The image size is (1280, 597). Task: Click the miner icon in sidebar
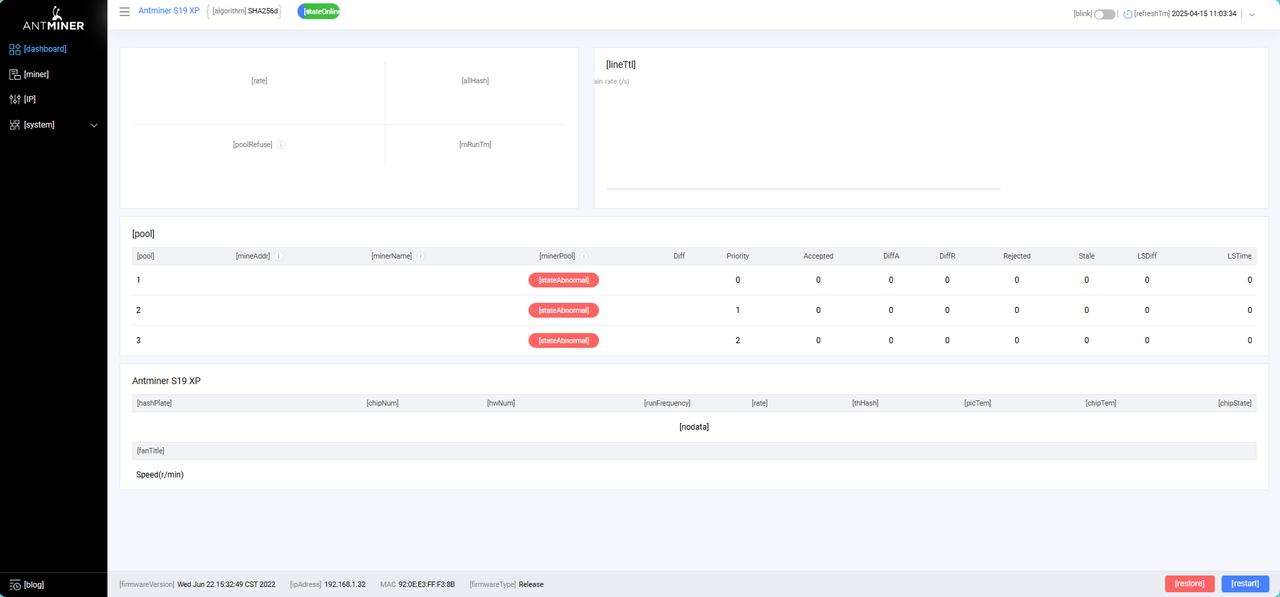point(14,74)
